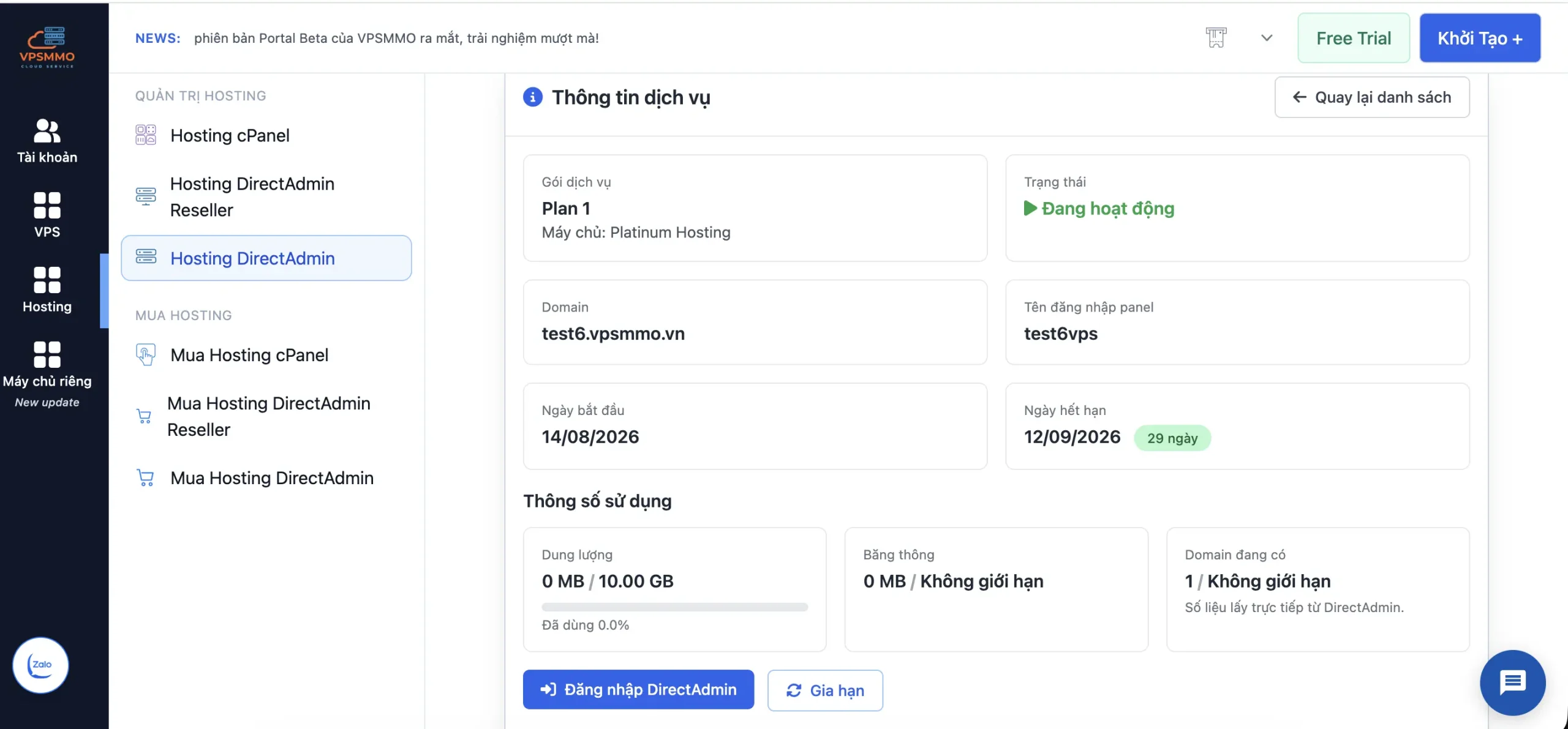Screen dimensions: 1568x729
Task: Open Mua Hosting cPanel menu item
Action: click(x=266, y=355)
